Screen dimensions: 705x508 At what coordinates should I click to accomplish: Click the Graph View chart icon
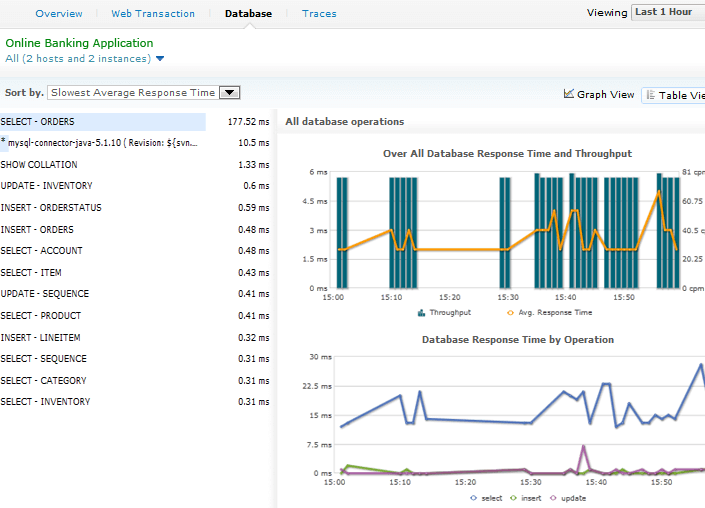[569, 94]
